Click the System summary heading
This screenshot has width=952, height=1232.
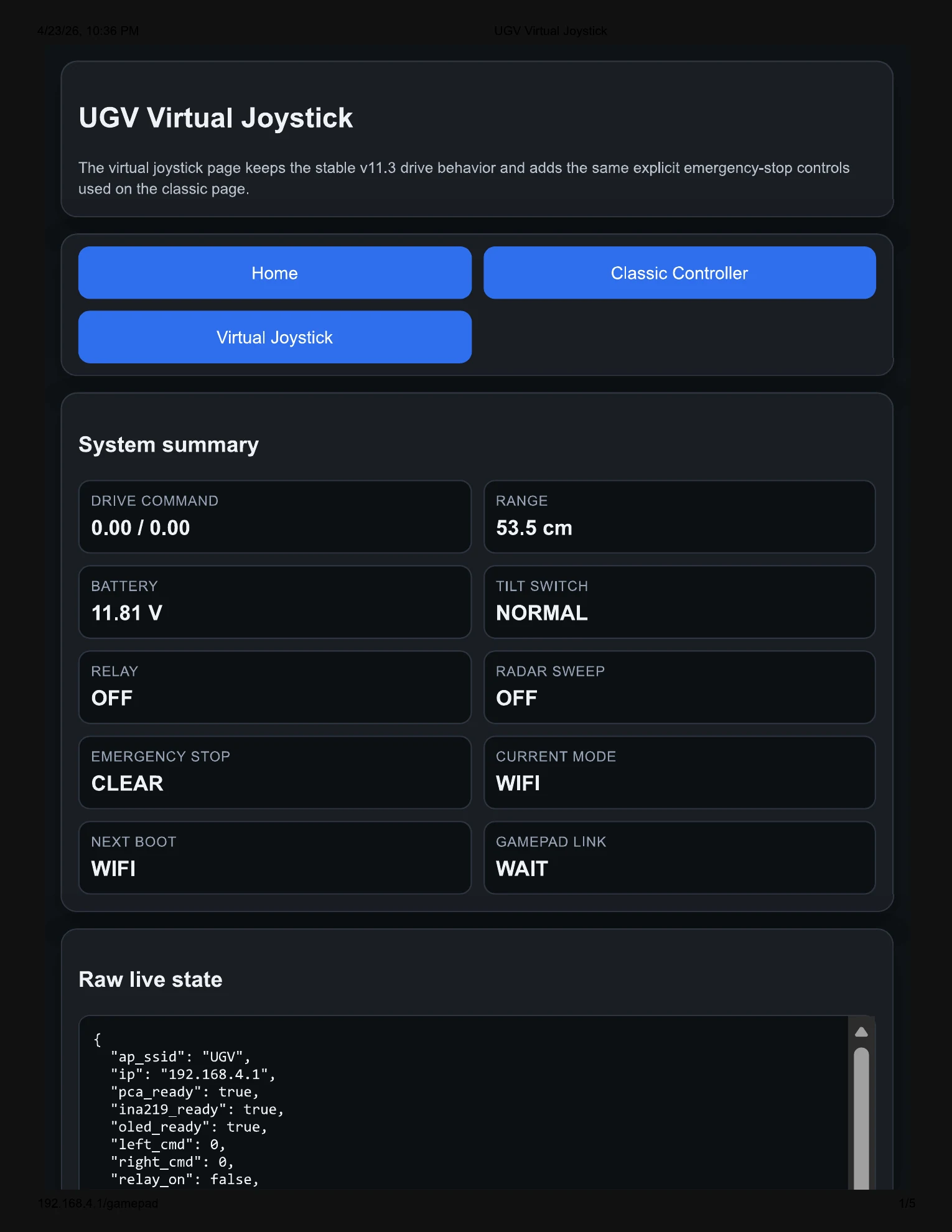[168, 444]
